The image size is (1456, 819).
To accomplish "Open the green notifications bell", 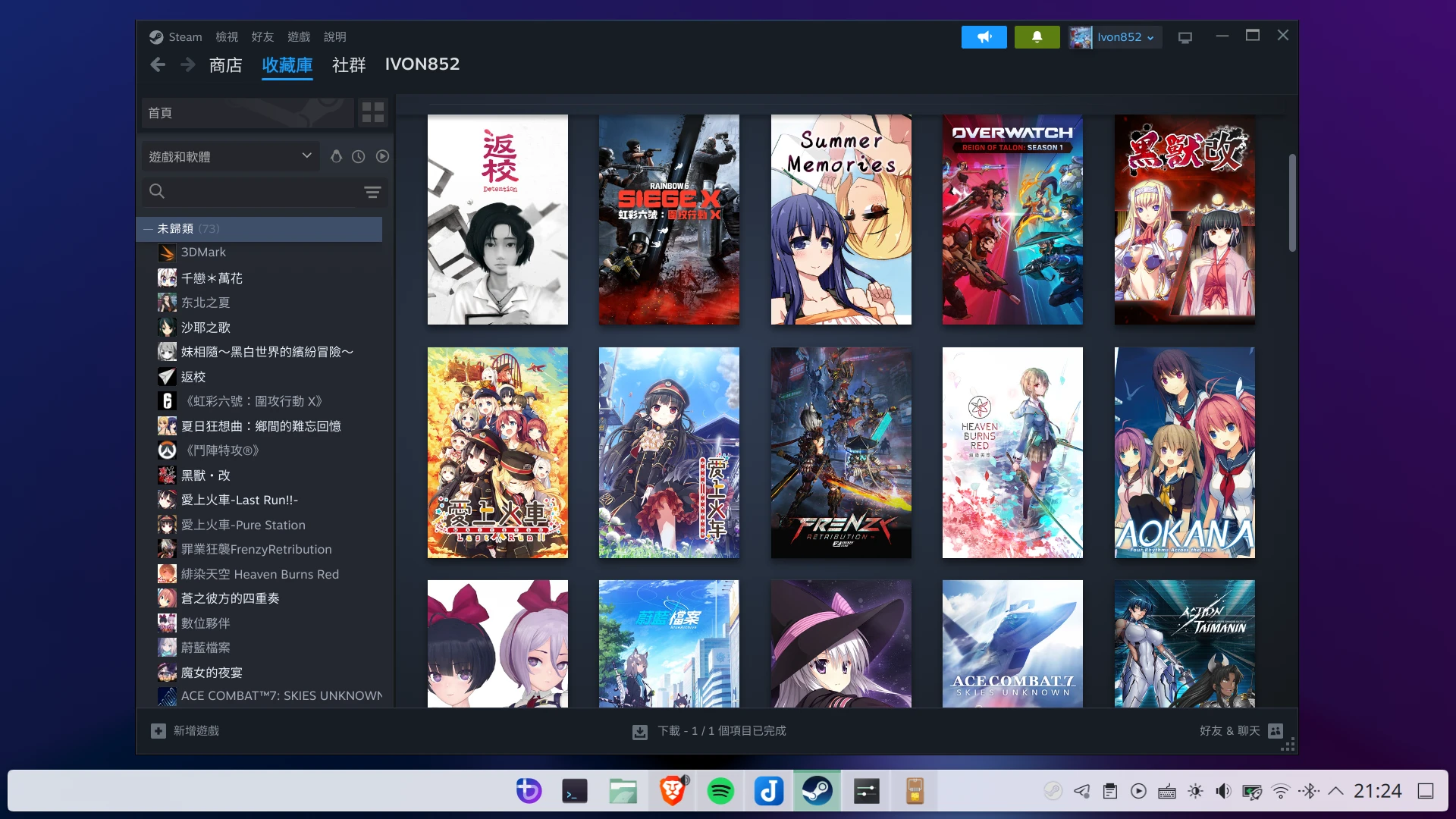I will (x=1037, y=37).
